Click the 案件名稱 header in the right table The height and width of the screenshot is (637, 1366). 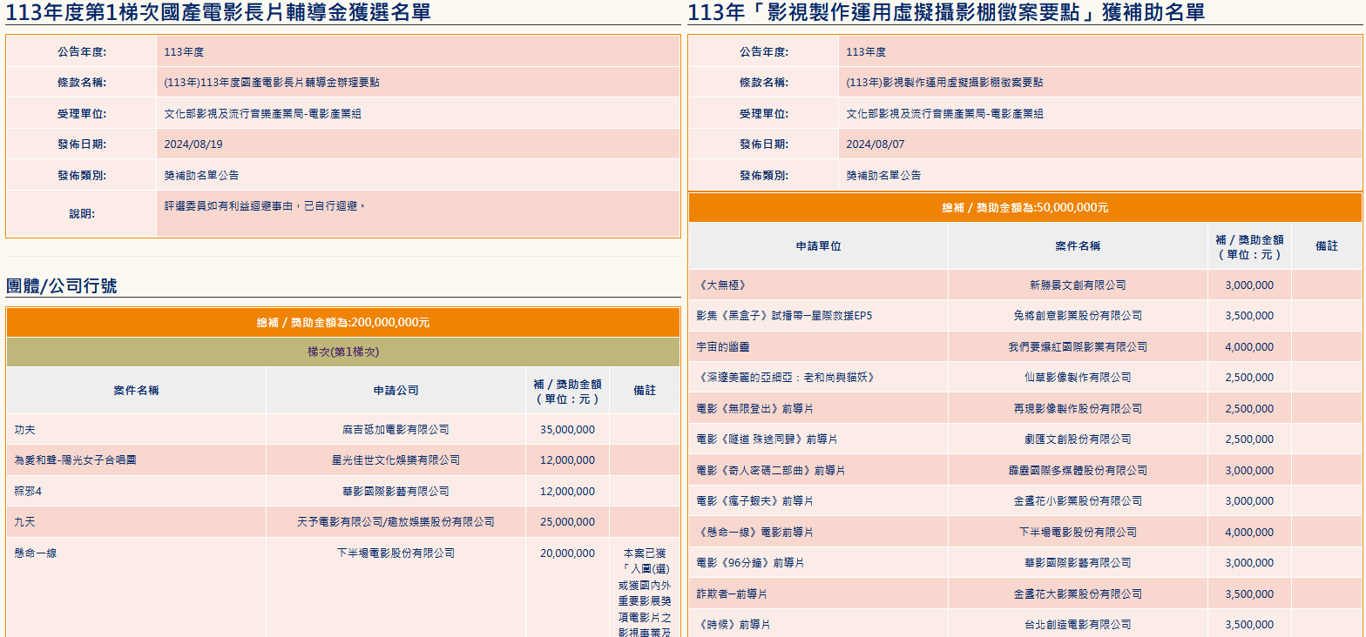1078,246
